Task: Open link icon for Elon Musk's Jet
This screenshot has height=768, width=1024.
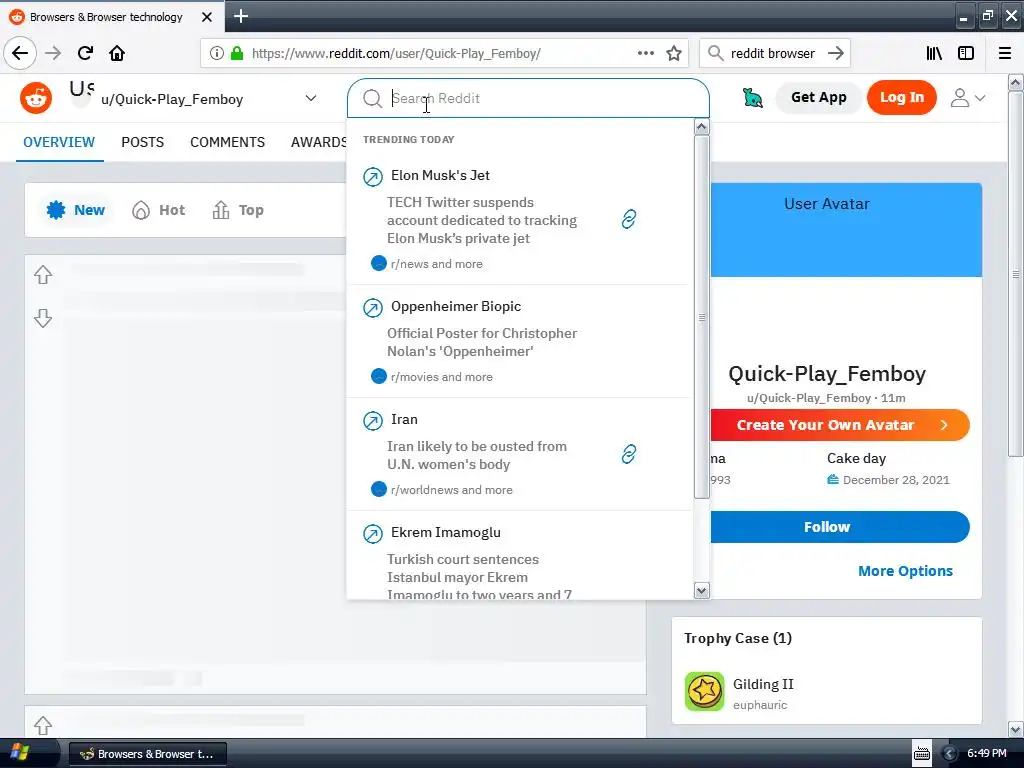Action: [629, 219]
